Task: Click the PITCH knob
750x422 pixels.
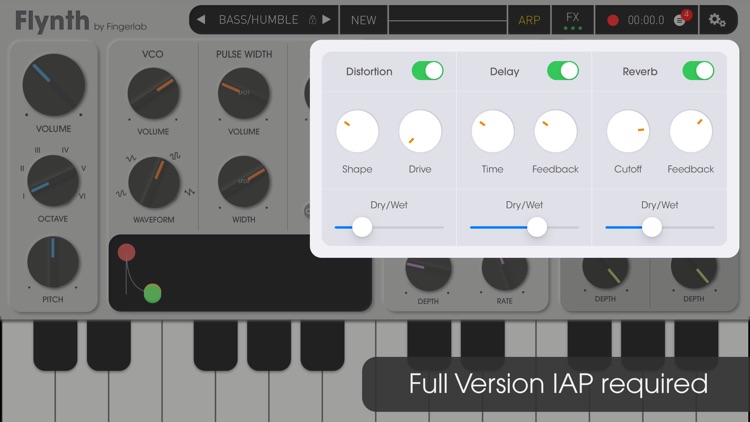Action: coord(53,262)
